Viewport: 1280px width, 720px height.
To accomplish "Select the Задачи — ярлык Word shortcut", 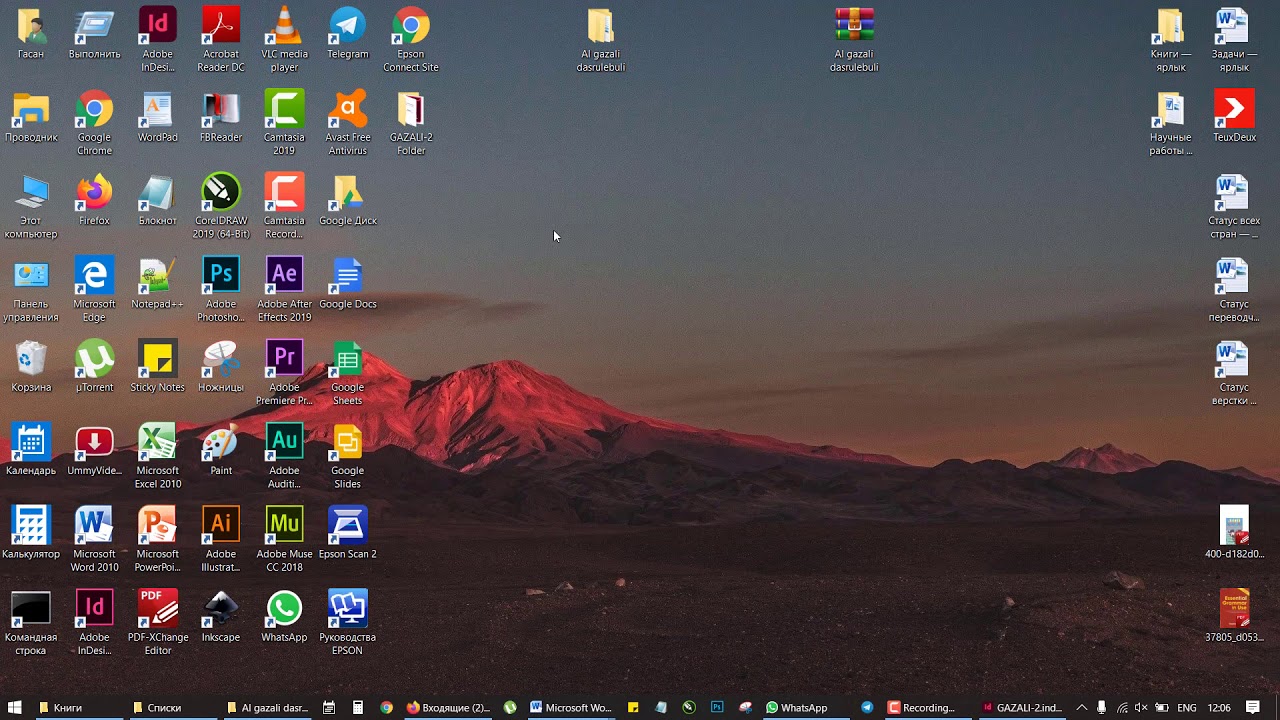I will [x=1234, y=40].
